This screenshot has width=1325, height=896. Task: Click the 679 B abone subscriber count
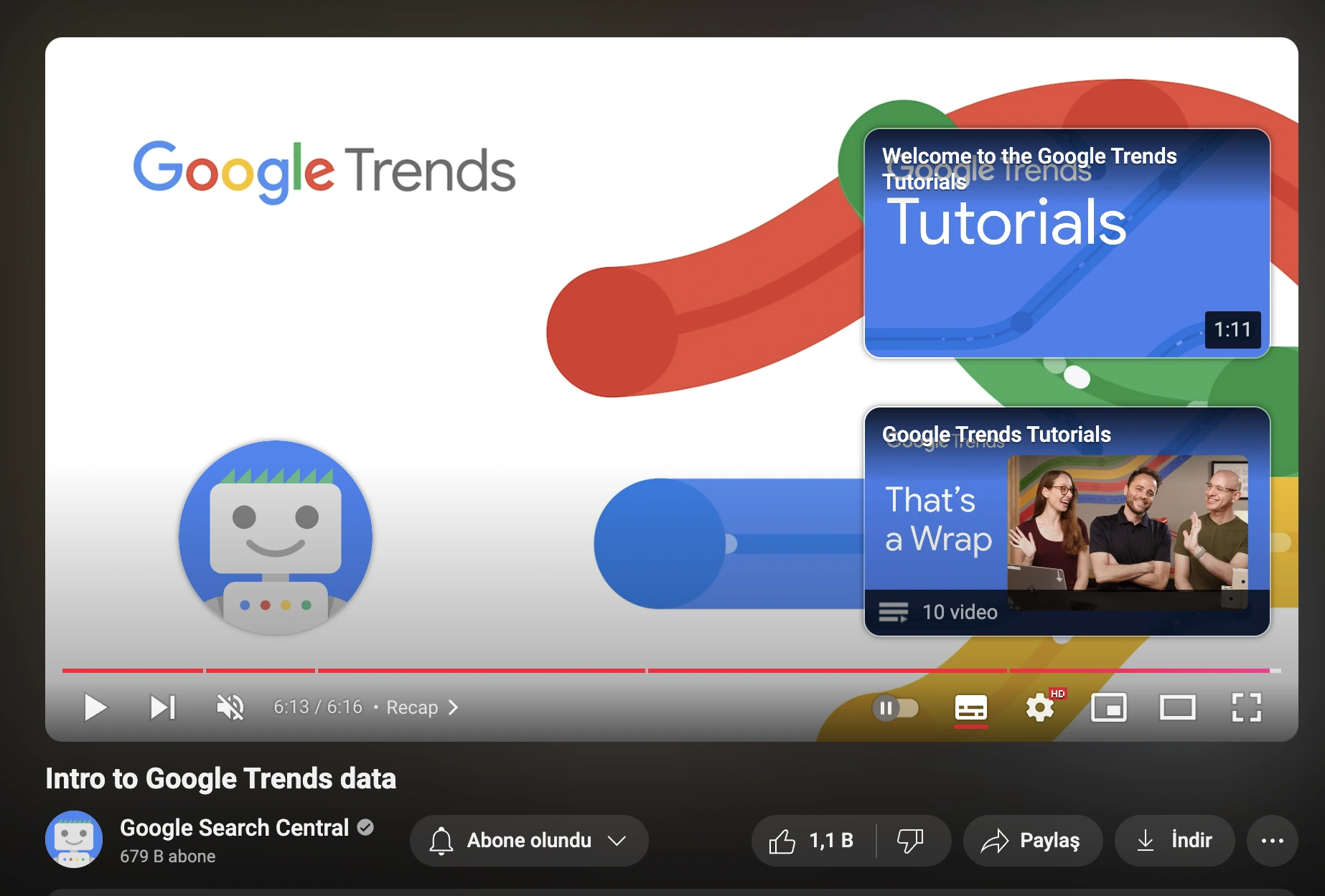[x=167, y=857]
